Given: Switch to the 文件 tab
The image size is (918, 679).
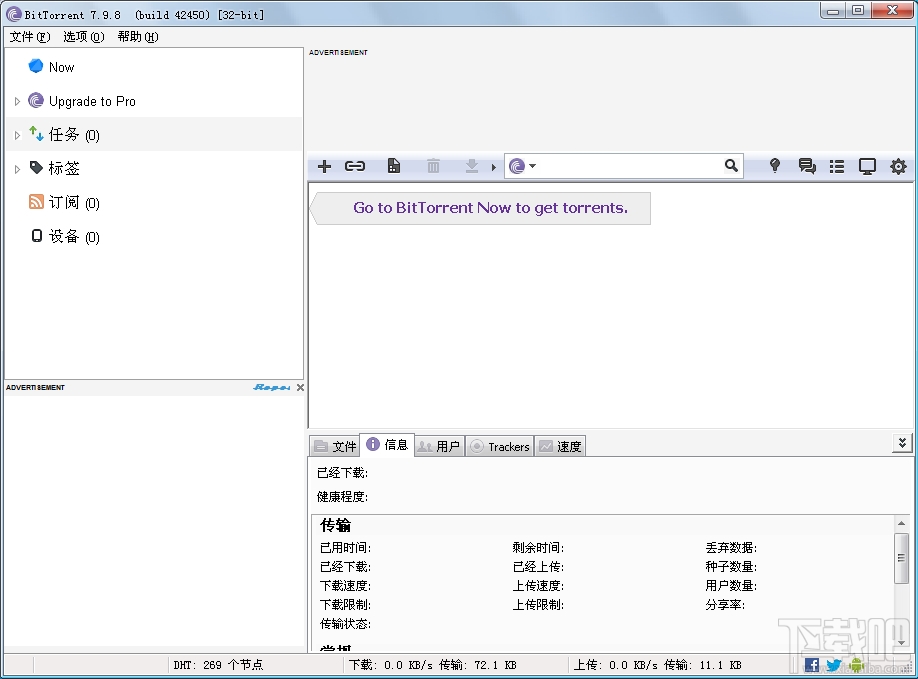Looking at the screenshot, I should (x=334, y=447).
